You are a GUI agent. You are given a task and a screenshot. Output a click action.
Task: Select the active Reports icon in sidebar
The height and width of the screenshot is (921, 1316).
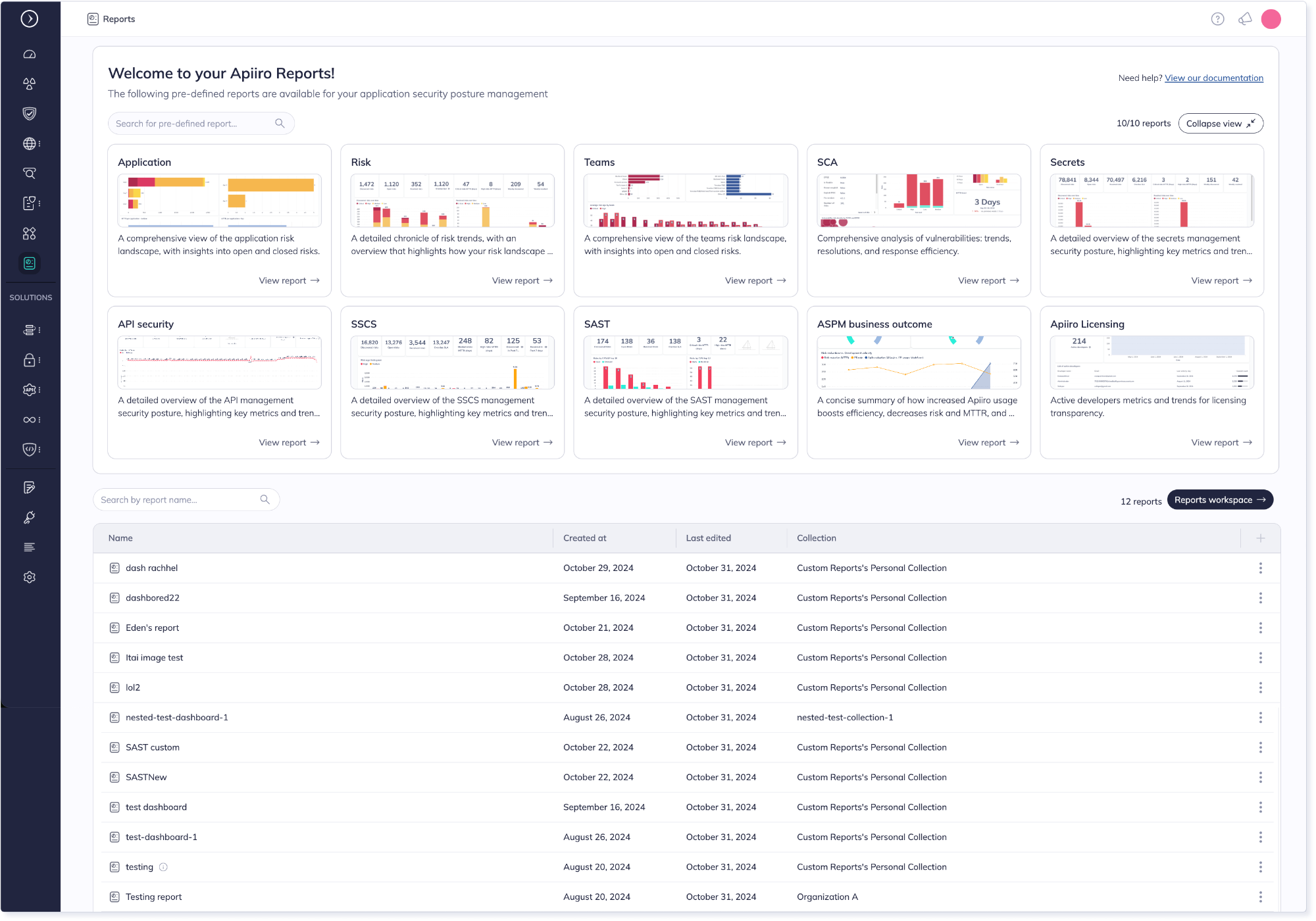click(30, 263)
